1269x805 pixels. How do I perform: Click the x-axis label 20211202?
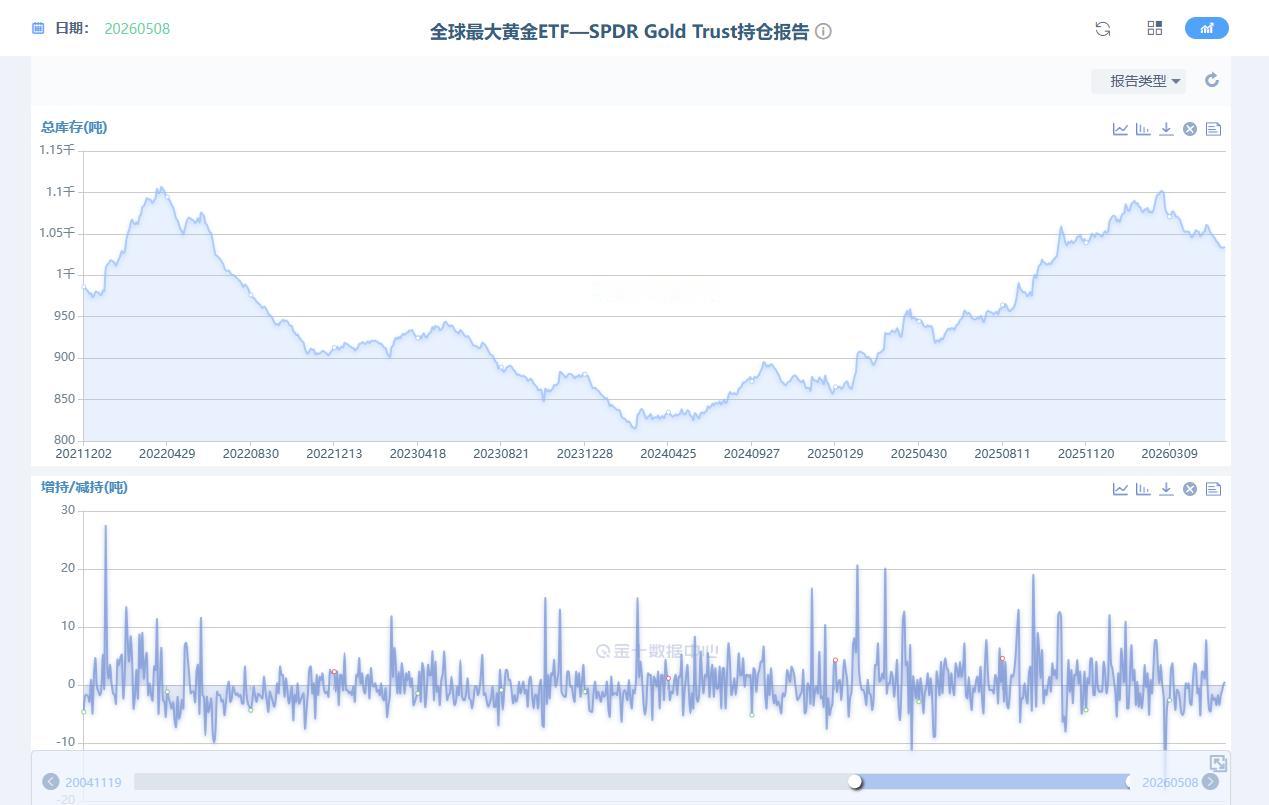(84, 453)
